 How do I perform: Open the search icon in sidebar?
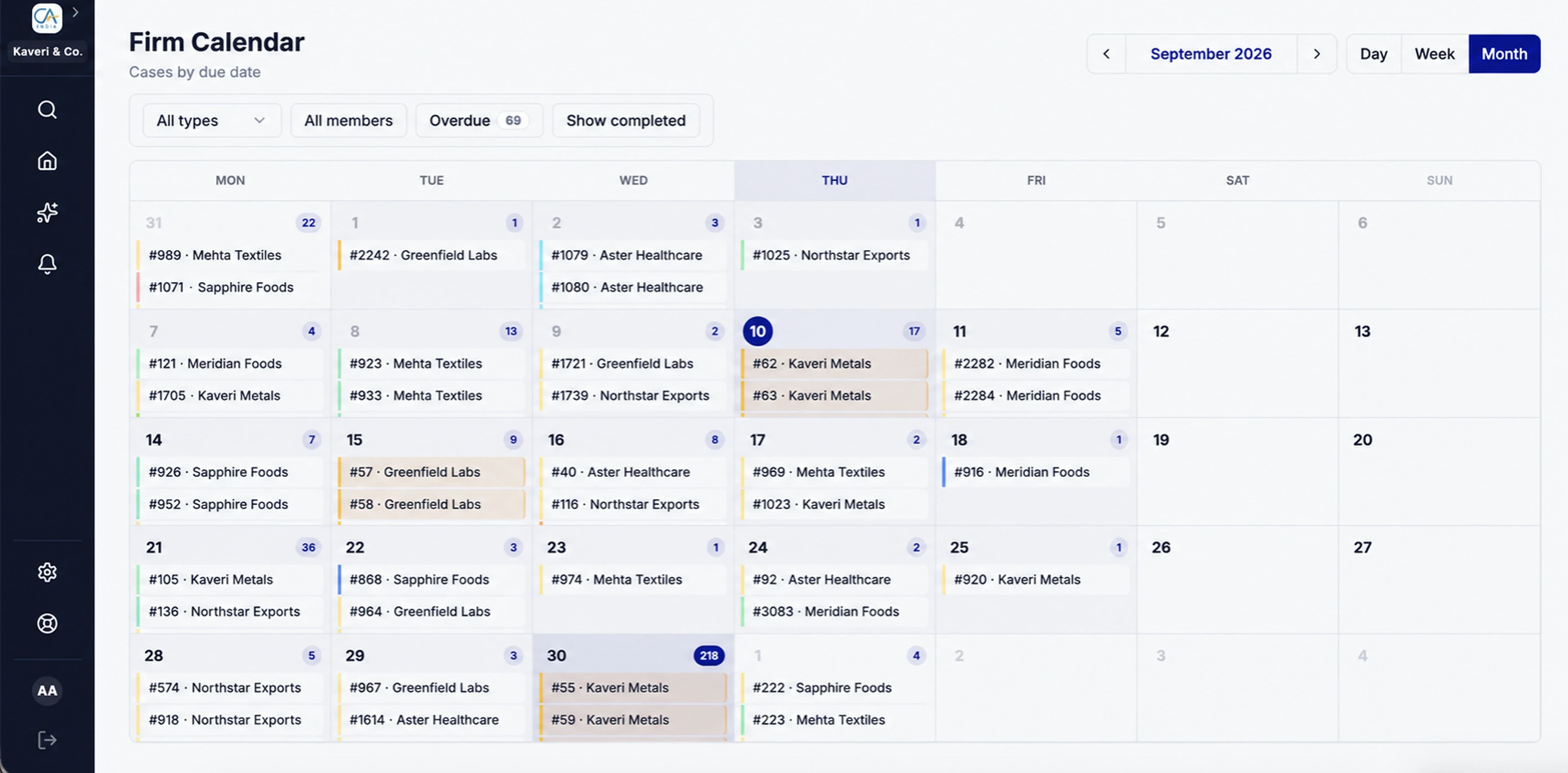(47, 110)
